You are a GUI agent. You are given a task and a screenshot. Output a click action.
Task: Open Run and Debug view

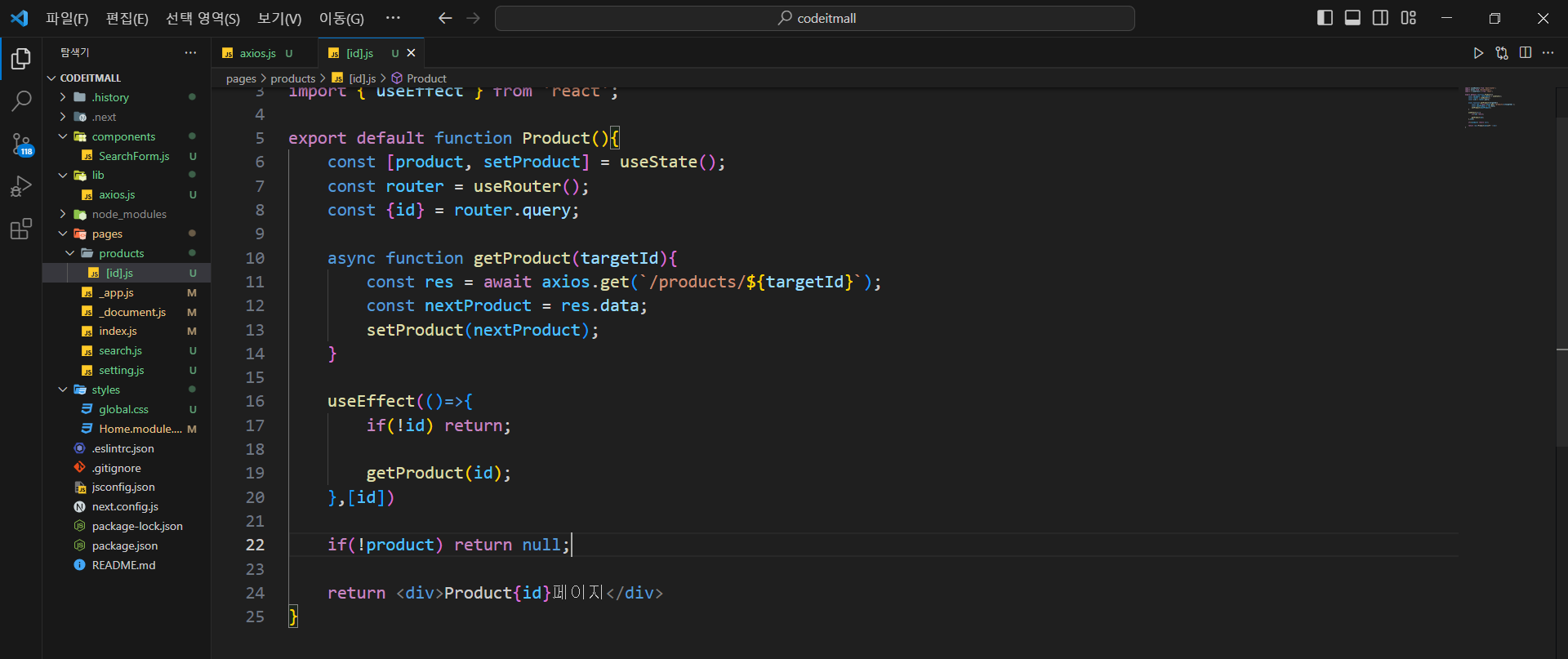coord(21,187)
